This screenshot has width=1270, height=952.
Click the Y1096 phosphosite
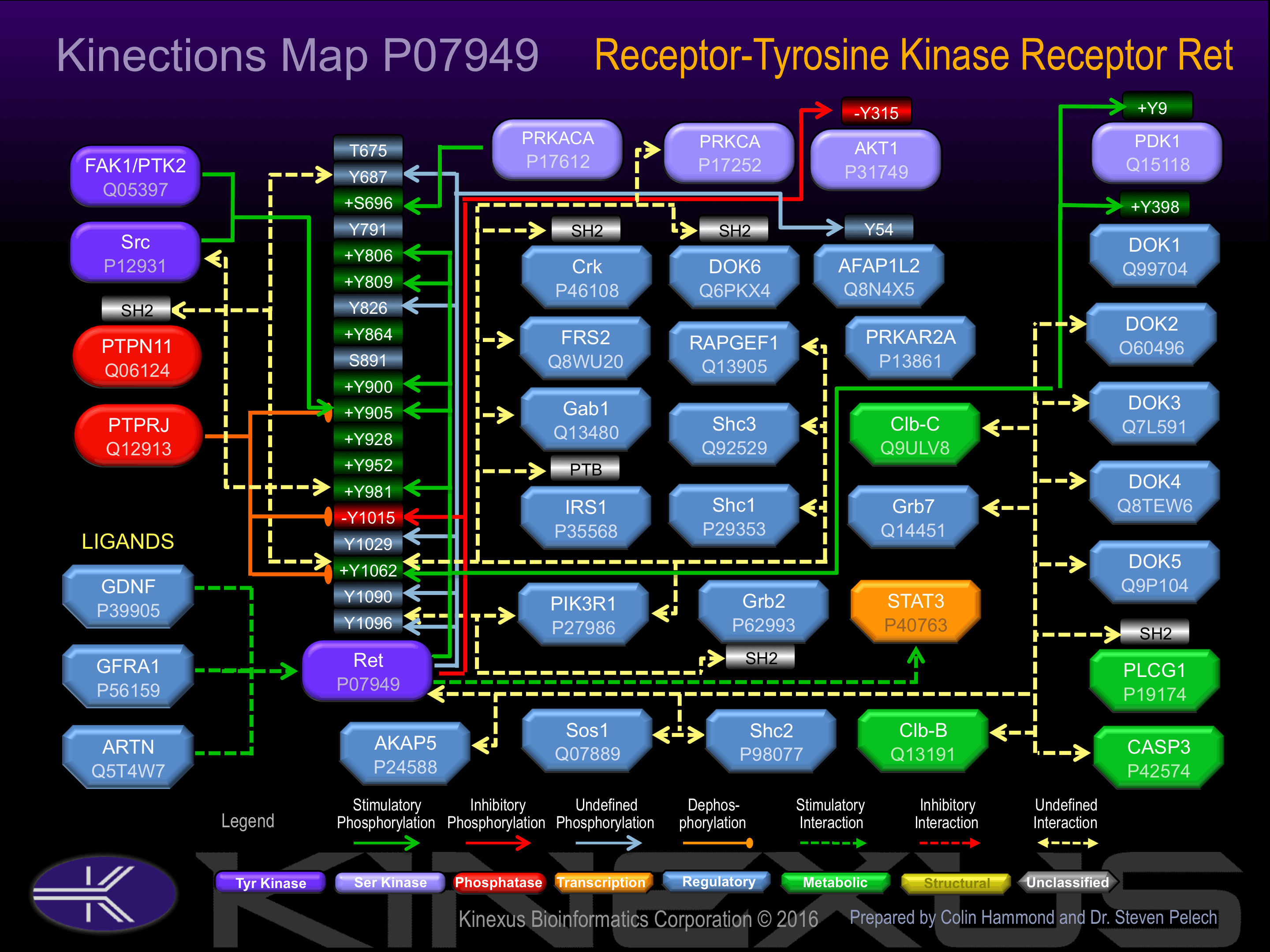(x=368, y=622)
